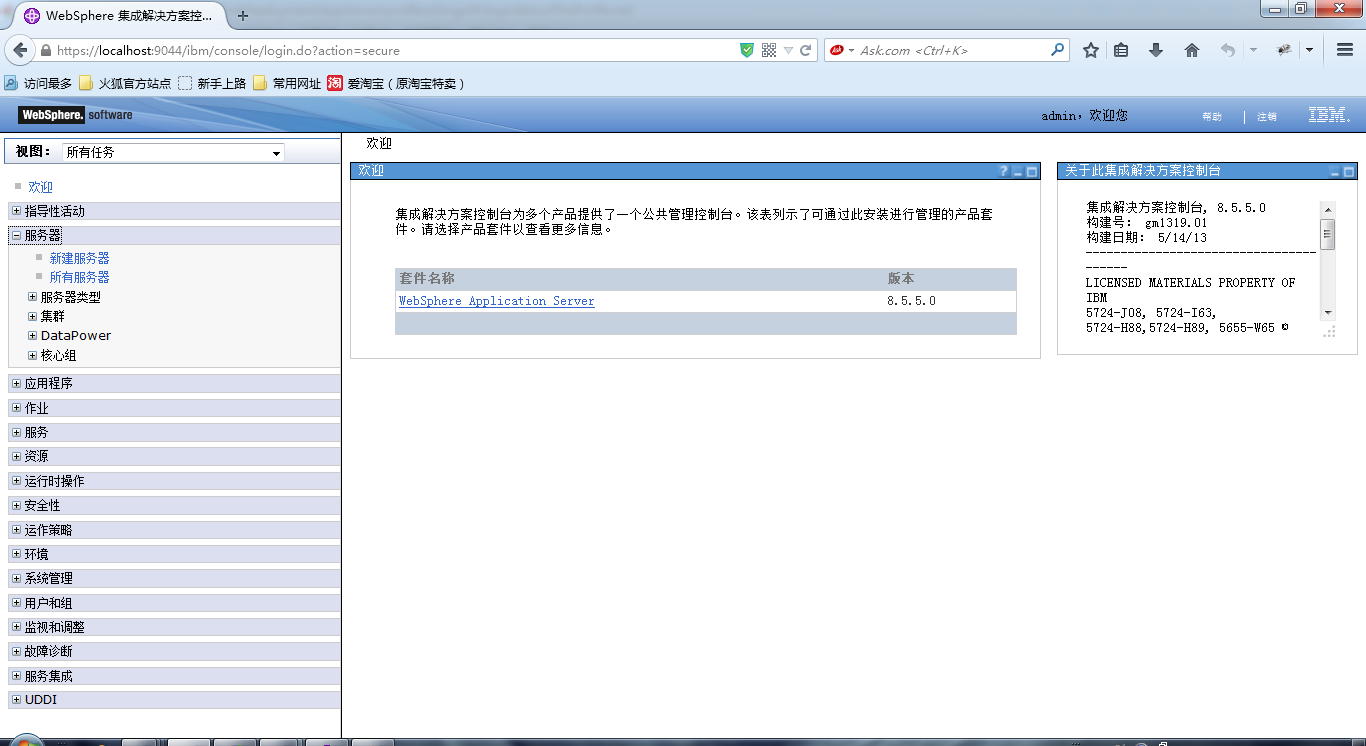The image size is (1366, 746).
Task: Click the browser back arrow button
Action: click(x=19, y=50)
